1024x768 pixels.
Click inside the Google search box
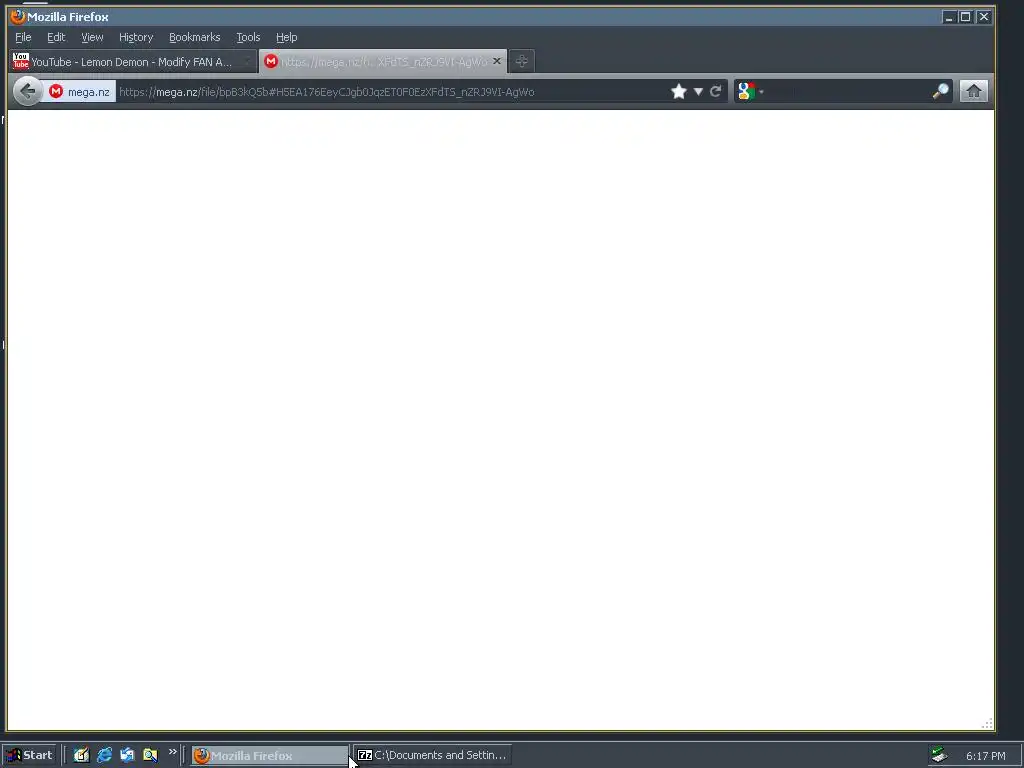pyautogui.click(x=848, y=91)
